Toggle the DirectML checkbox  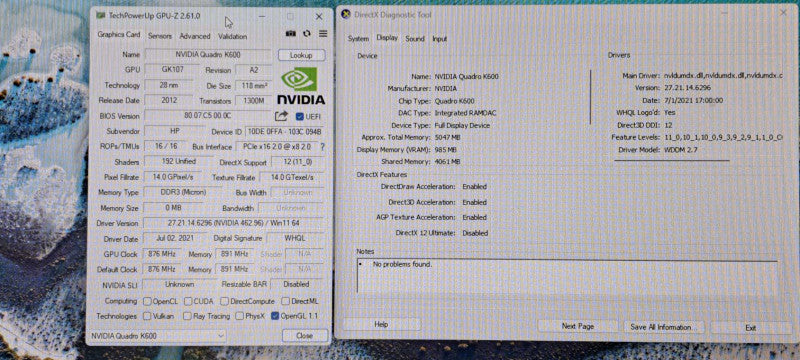point(286,301)
